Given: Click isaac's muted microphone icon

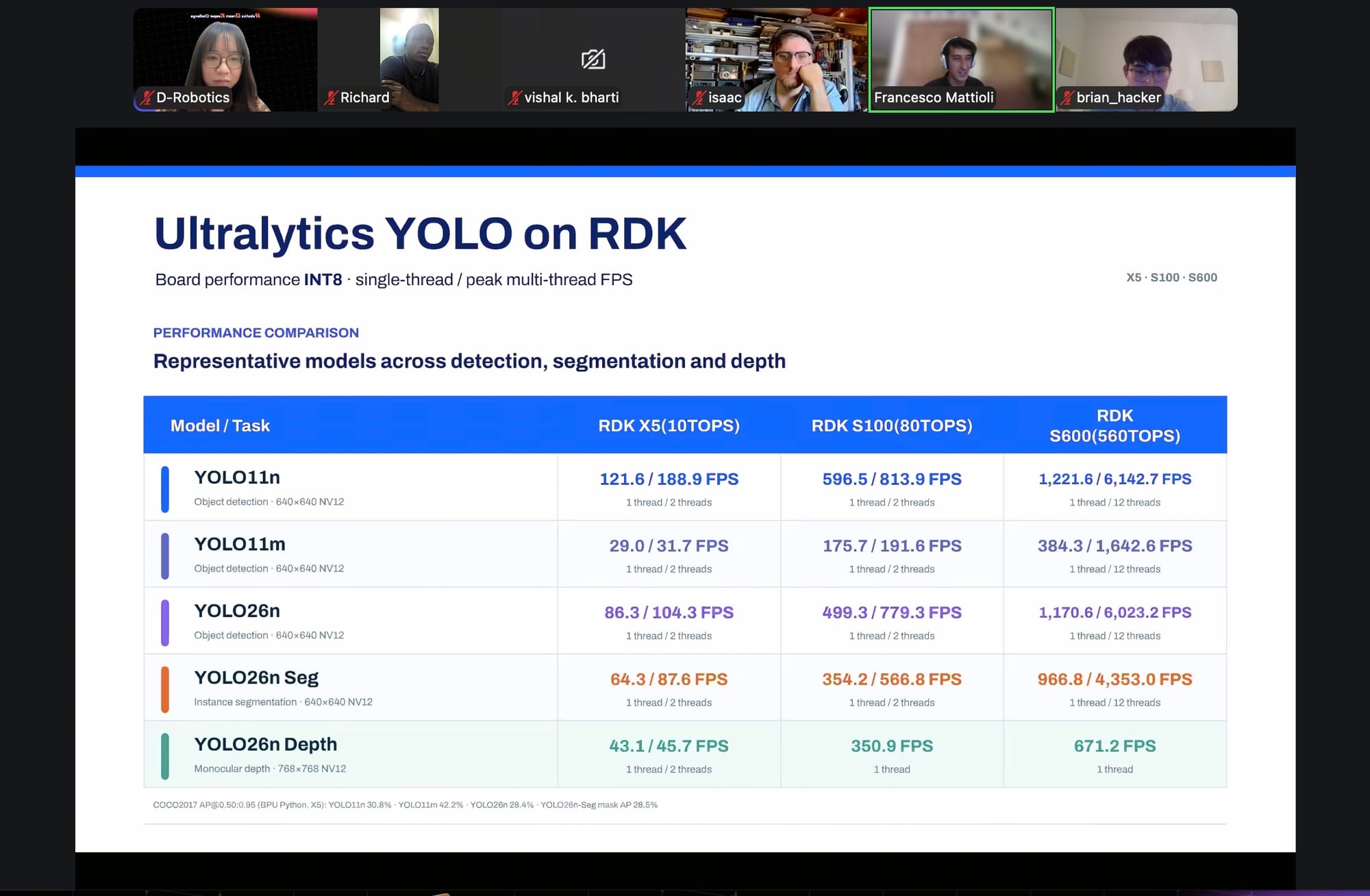Looking at the screenshot, I should point(699,98).
